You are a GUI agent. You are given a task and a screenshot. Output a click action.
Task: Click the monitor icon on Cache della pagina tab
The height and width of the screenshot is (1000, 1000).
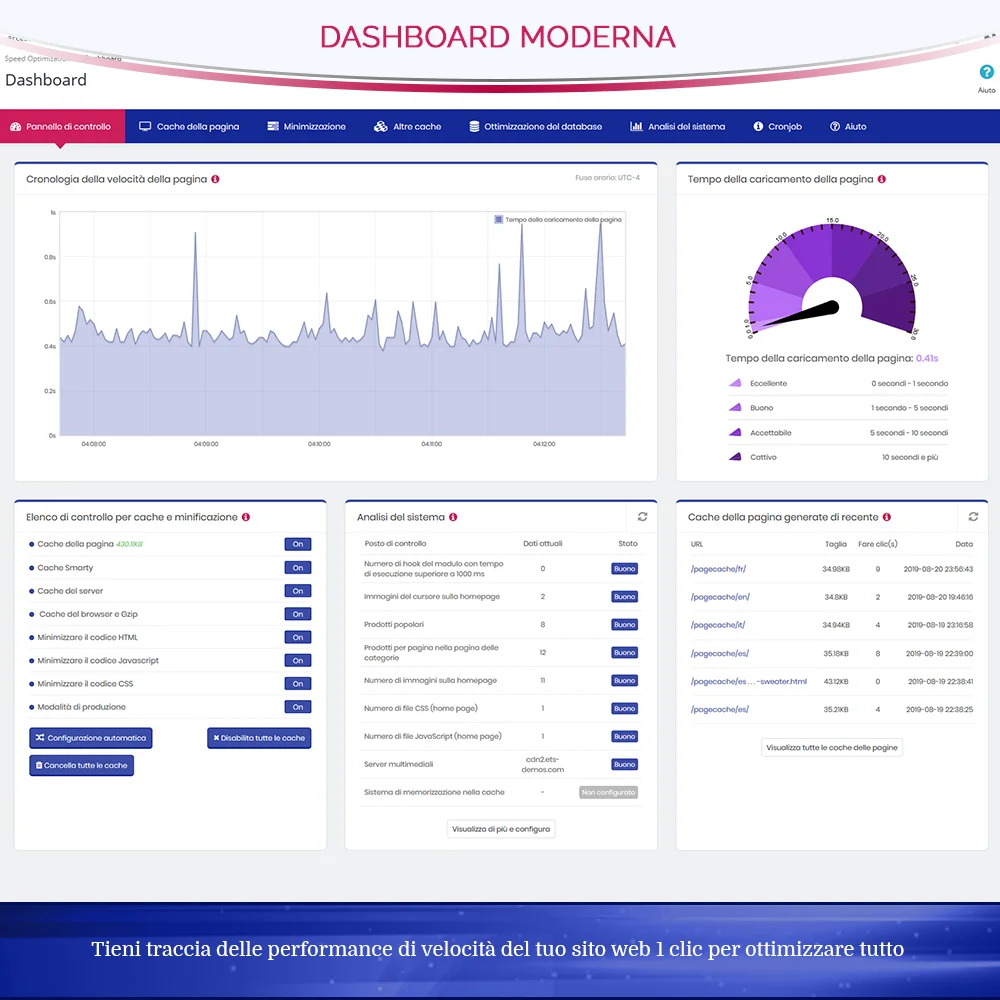pos(144,126)
